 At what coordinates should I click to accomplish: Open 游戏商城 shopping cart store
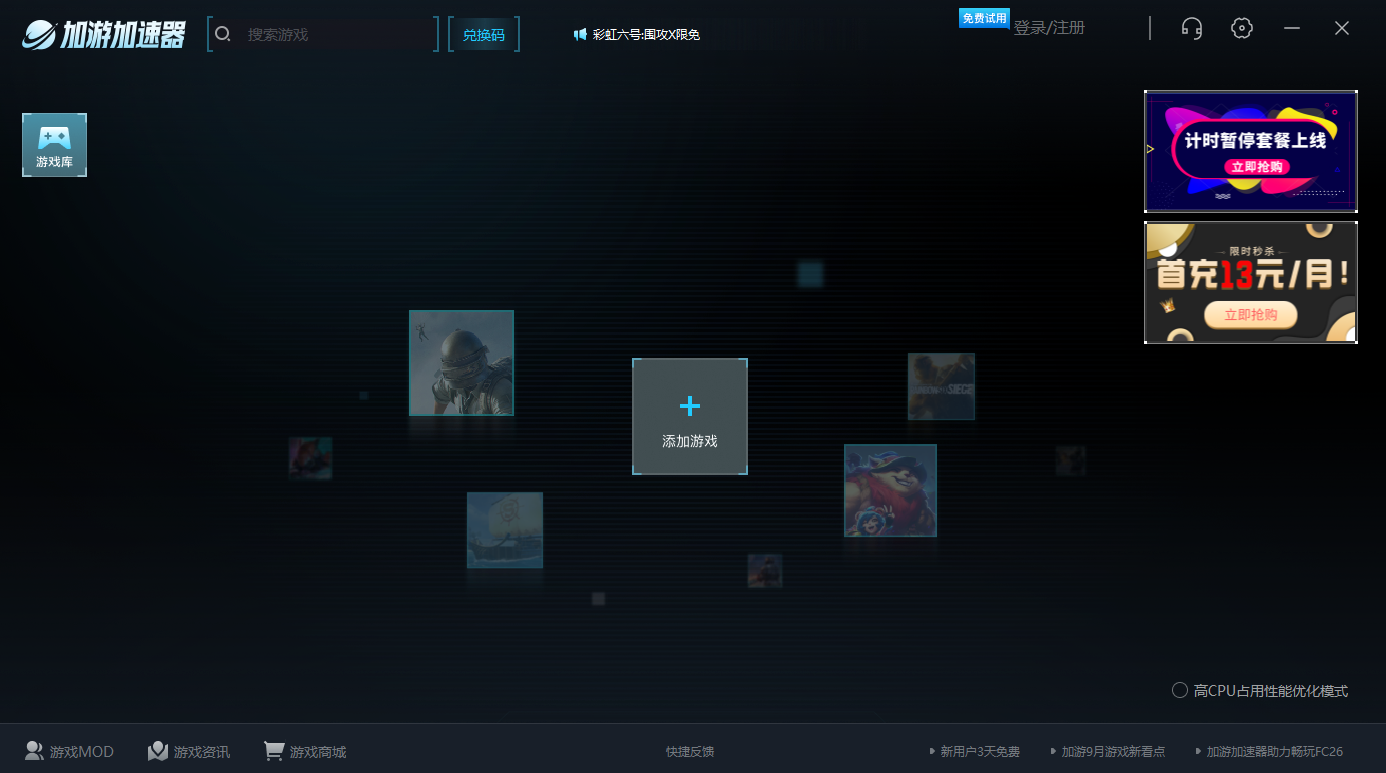coord(305,751)
